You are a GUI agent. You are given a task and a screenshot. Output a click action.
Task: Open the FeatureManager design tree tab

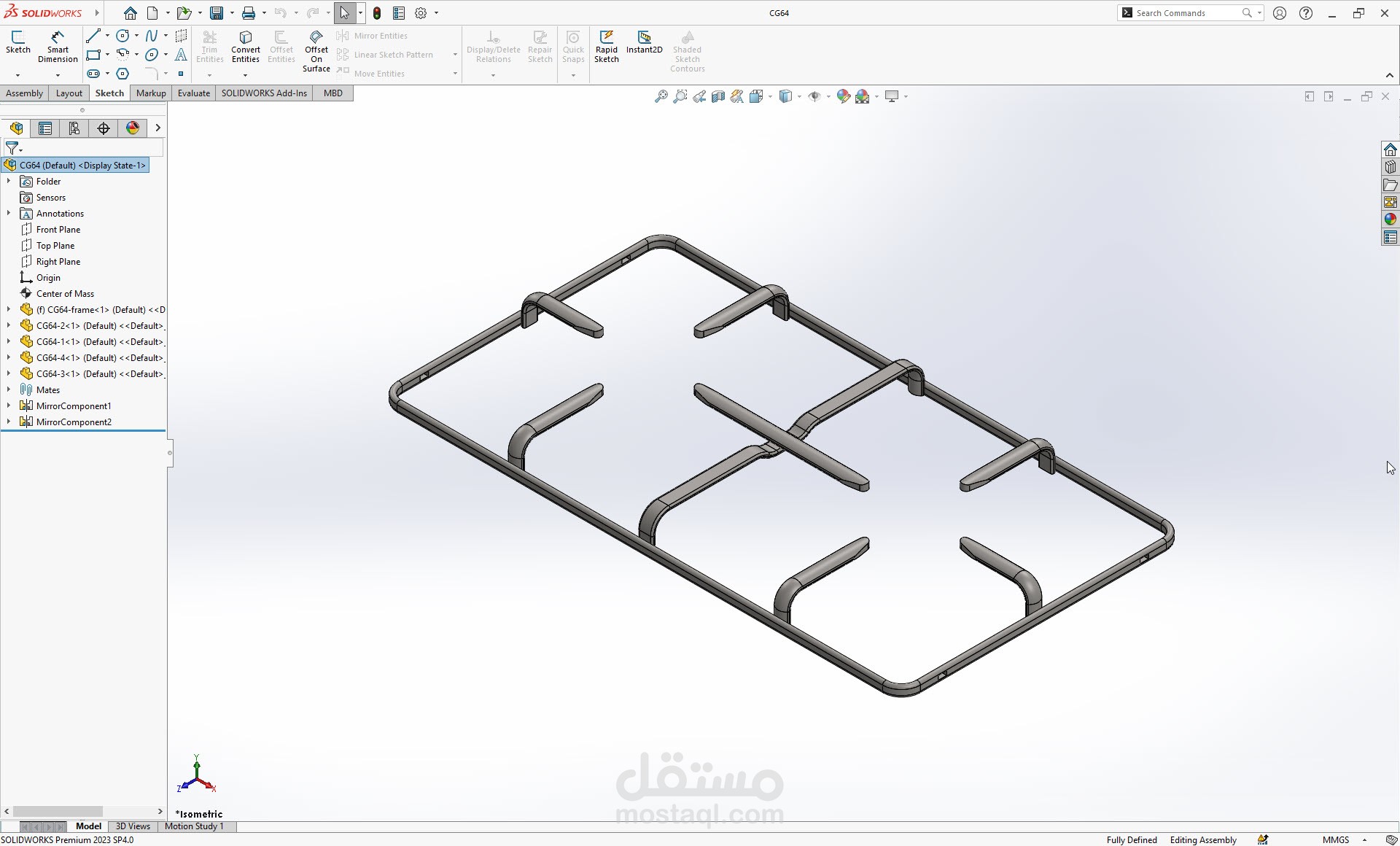[x=16, y=128]
